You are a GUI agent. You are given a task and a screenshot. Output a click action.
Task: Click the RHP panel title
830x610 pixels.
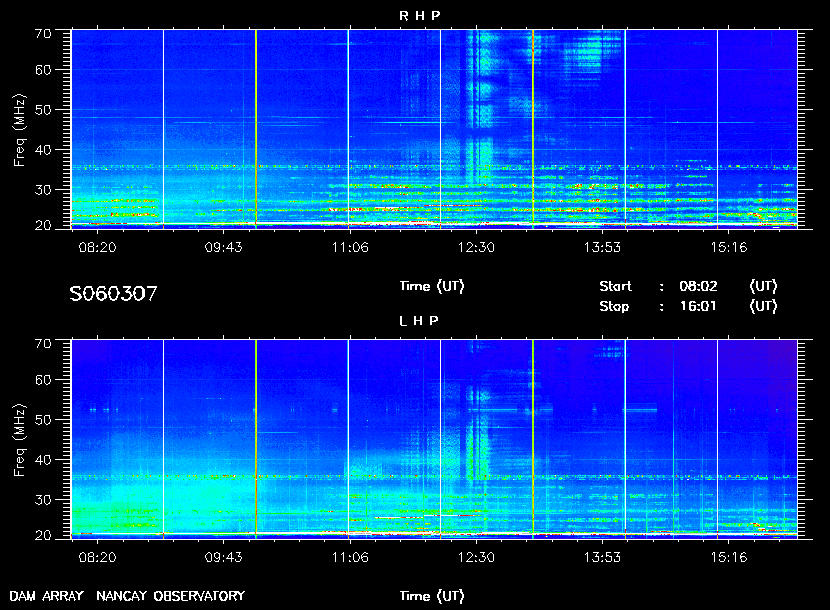click(x=419, y=16)
